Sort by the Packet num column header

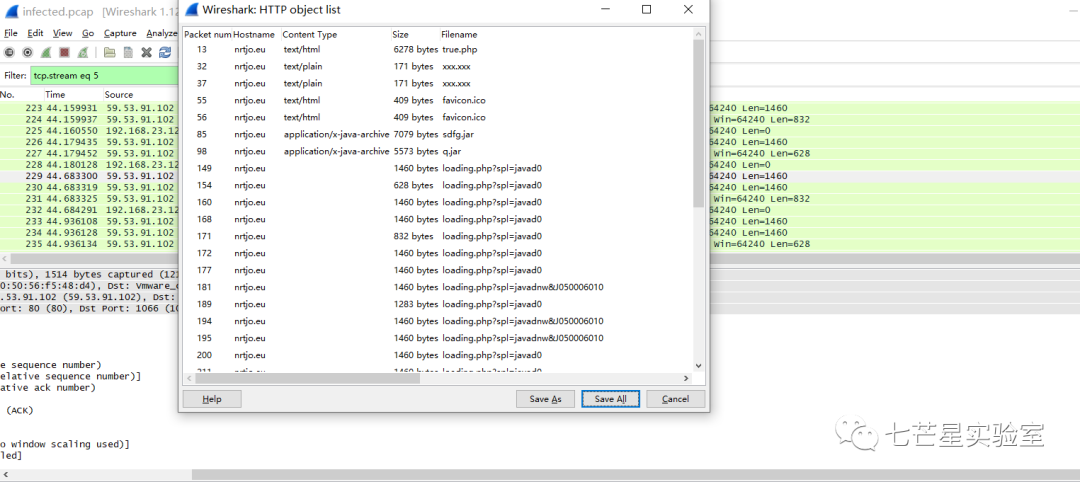(x=207, y=34)
